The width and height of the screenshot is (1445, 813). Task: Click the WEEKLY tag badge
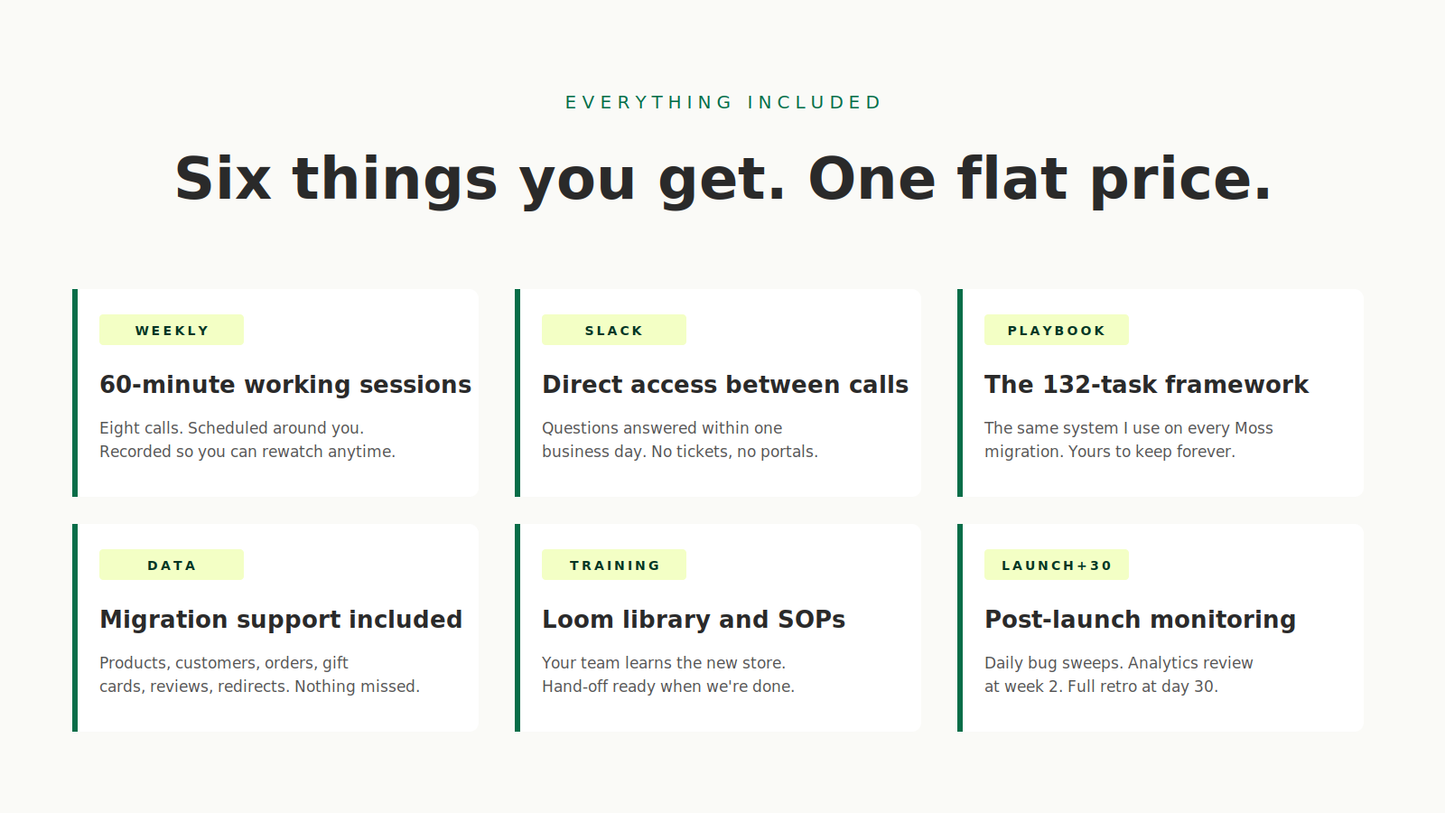[171, 330]
